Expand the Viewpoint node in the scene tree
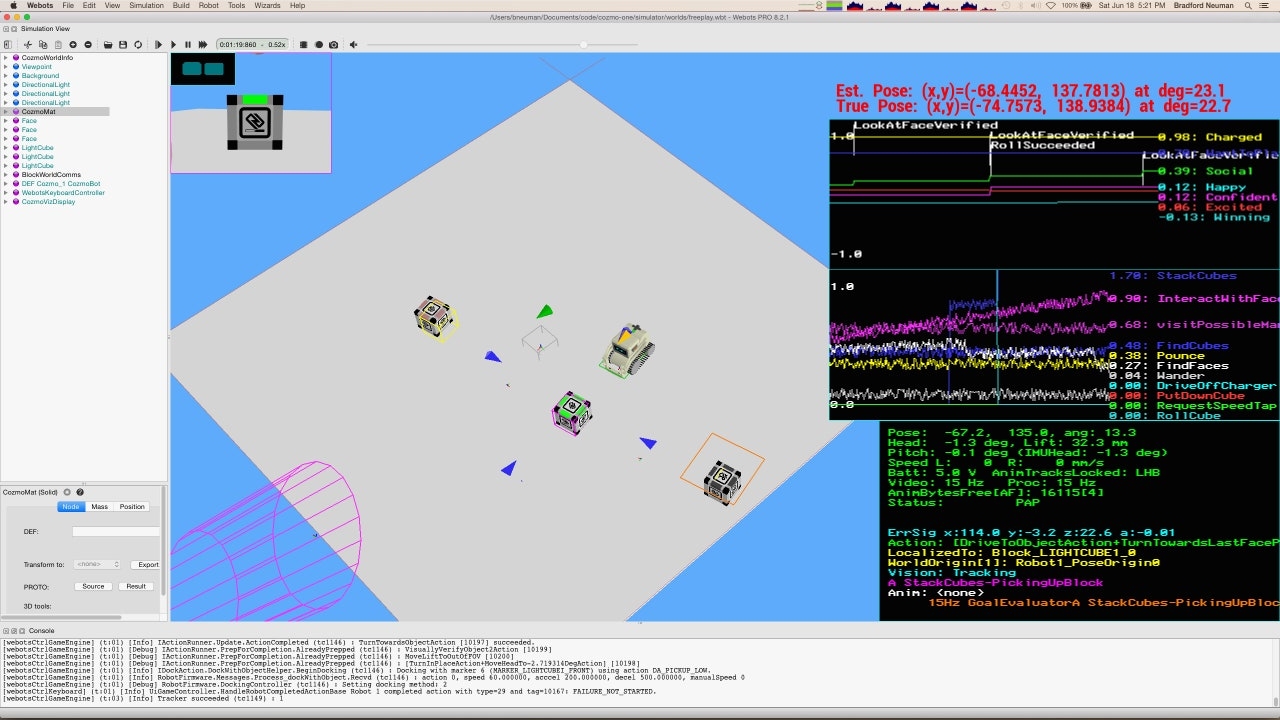The image size is (1280, 720). pyautogui.click(x=6, y=66)
